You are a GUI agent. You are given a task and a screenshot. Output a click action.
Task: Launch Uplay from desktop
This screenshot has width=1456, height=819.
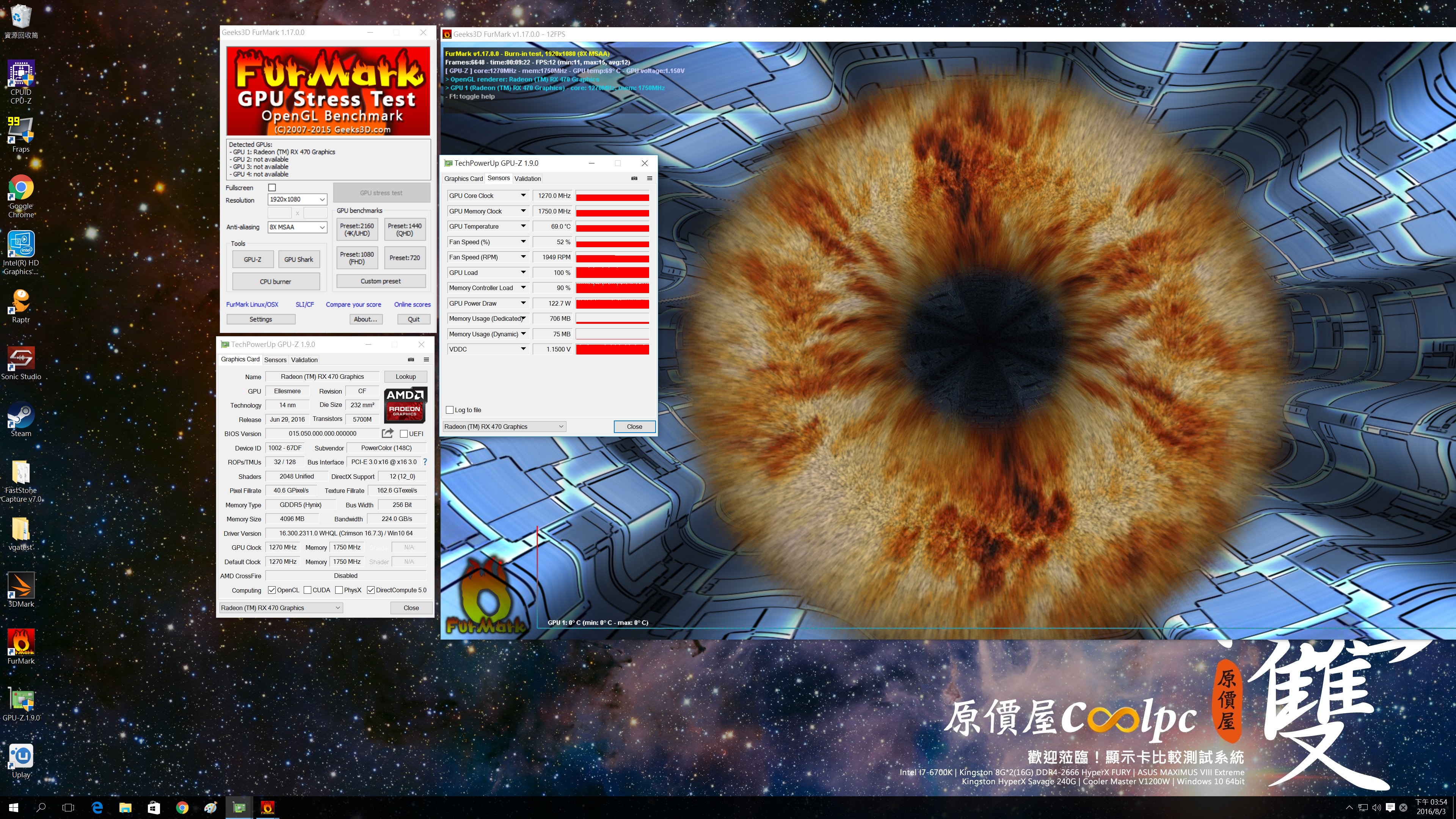(x=21, y=761)
